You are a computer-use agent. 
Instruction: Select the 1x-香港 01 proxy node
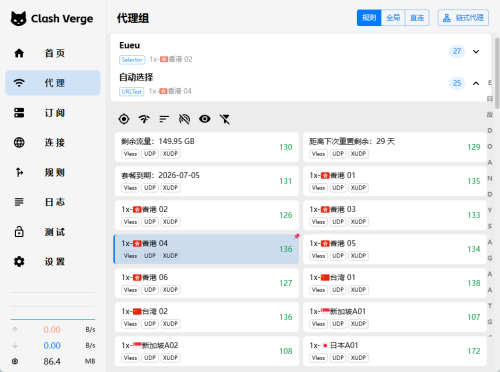tap(395, 181)
